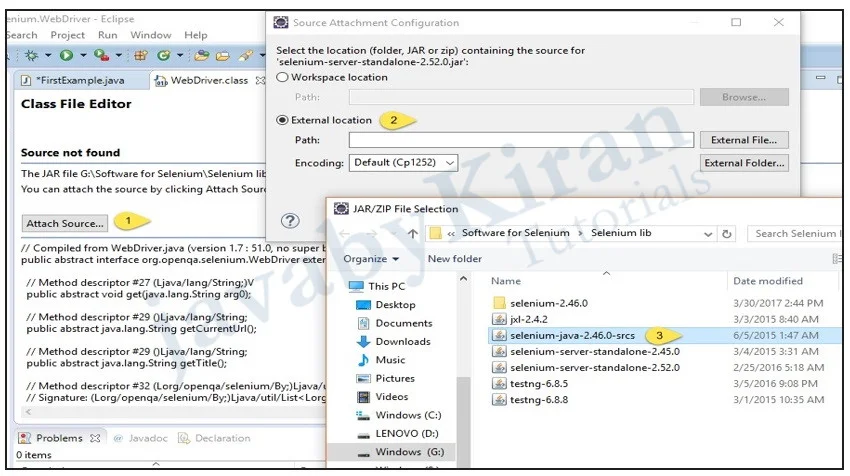The width and height of the screenshot is (850, 476).
Task: Click the Forward arrow in JAR/ZIP File Selection
Action: 371,234
